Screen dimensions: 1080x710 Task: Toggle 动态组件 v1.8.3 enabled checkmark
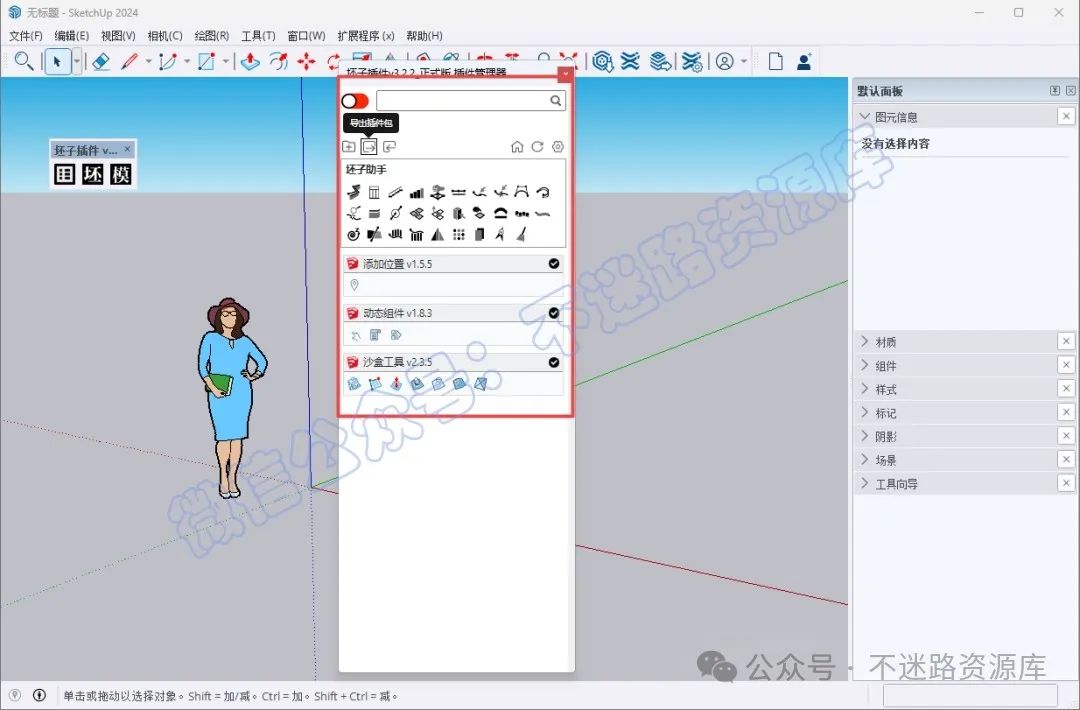tap(554, 313)
